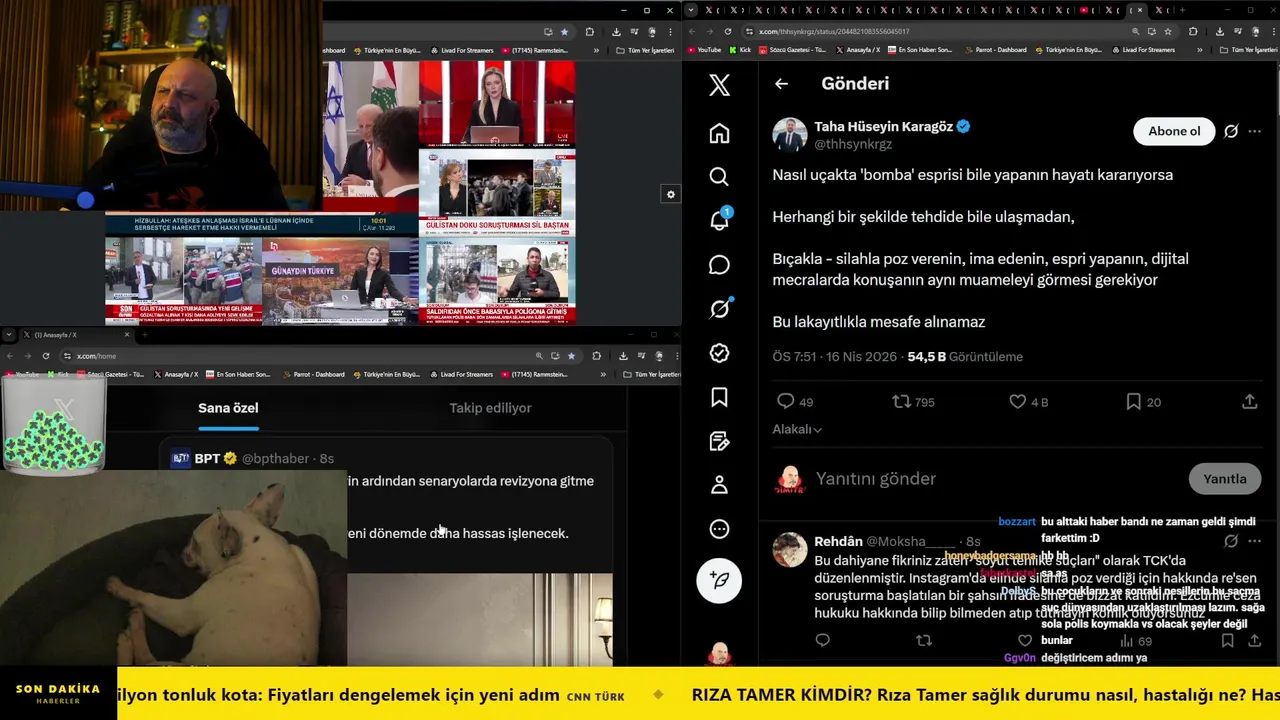Click reply icon under Rehdân's reply
Image resolution: width=1280 pixels, height=720 pixels.
823,640
